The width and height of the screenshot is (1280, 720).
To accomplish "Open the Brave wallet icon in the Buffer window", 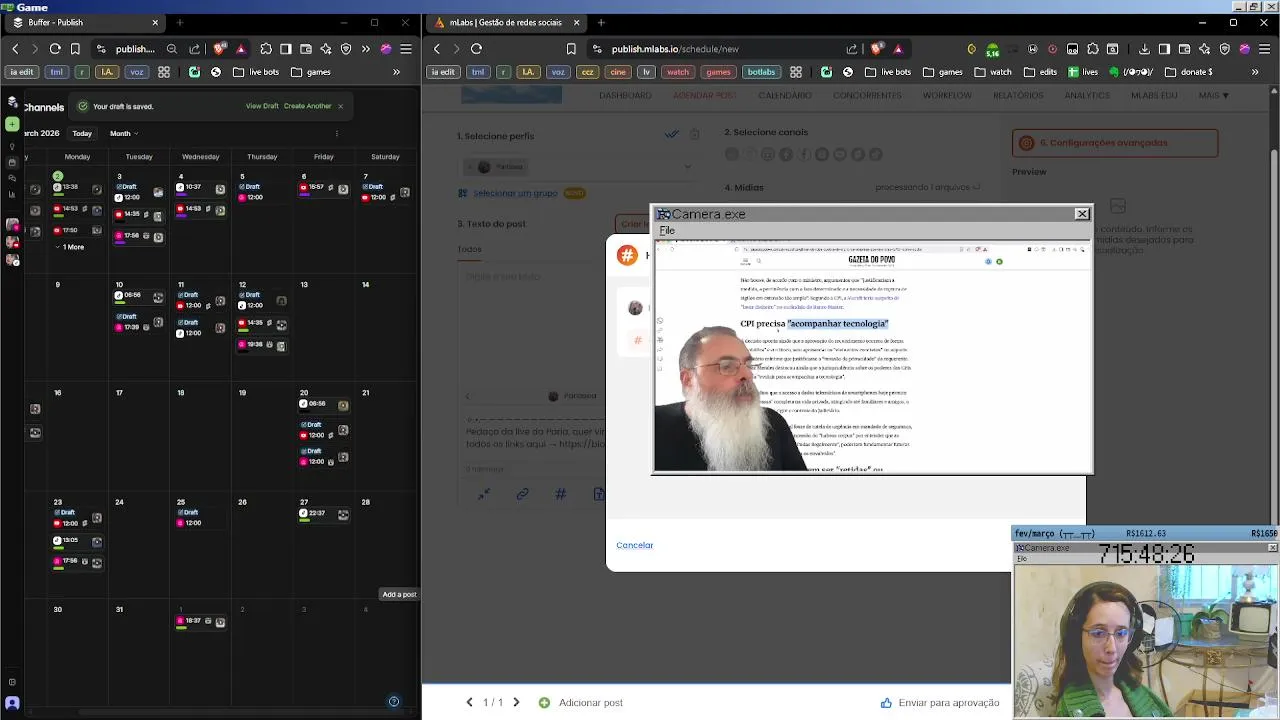I will [x=306, y=48].
